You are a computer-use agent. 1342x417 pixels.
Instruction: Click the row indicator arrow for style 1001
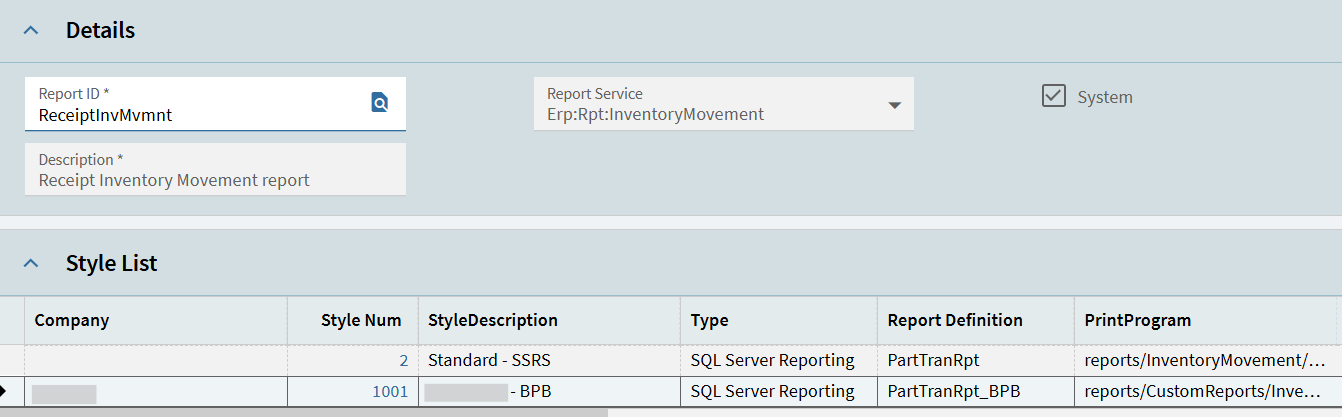pos(6,391)
